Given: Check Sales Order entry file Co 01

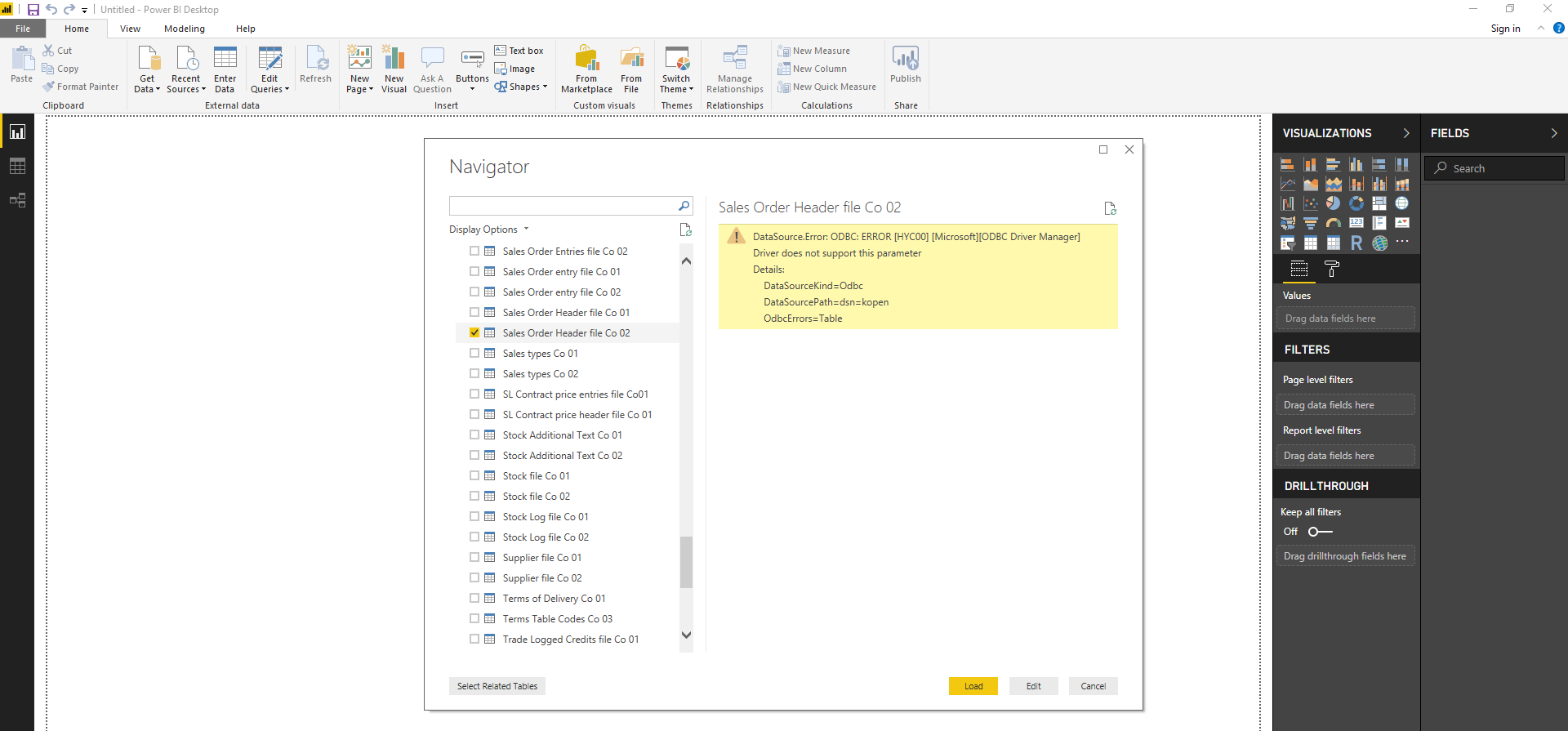Looking at the screenshot, I should 474,271.
